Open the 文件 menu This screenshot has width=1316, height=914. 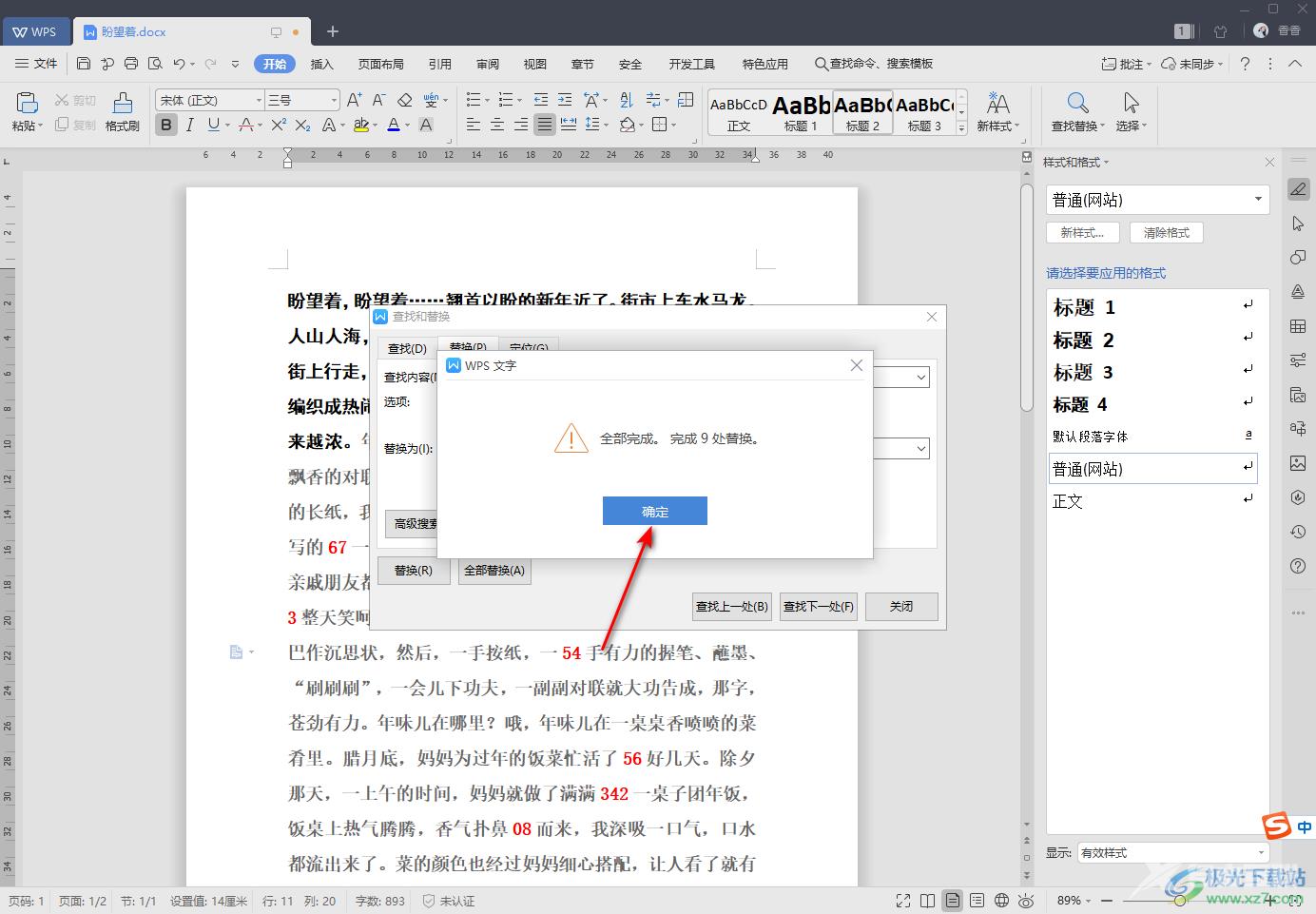pyautogui.click(x=37, y=64)
